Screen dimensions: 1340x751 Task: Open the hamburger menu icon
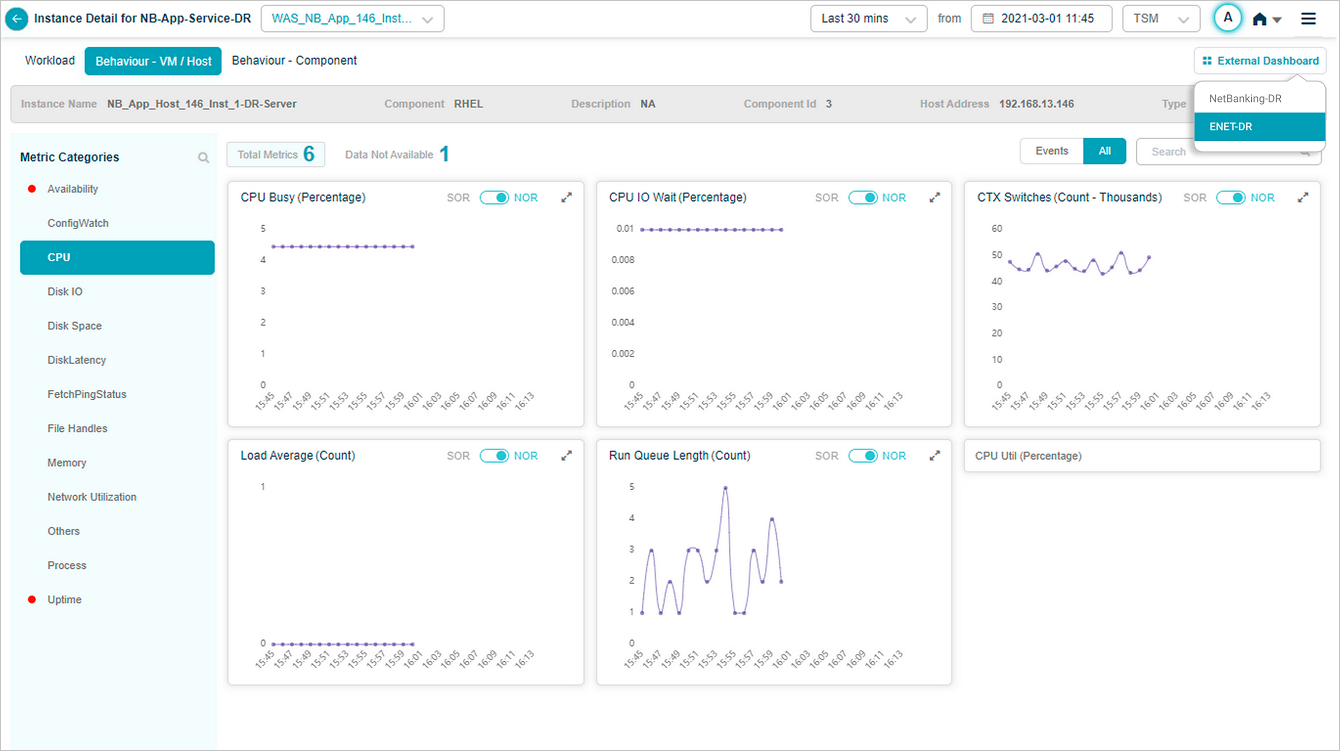(x=1308, y=19)
